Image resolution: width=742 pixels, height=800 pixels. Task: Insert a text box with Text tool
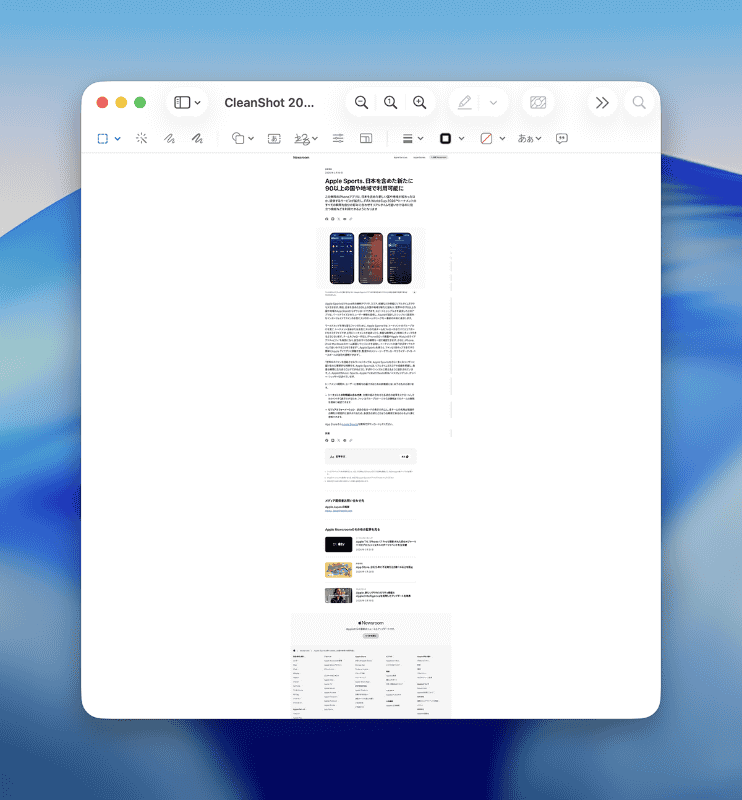point(274,138)
